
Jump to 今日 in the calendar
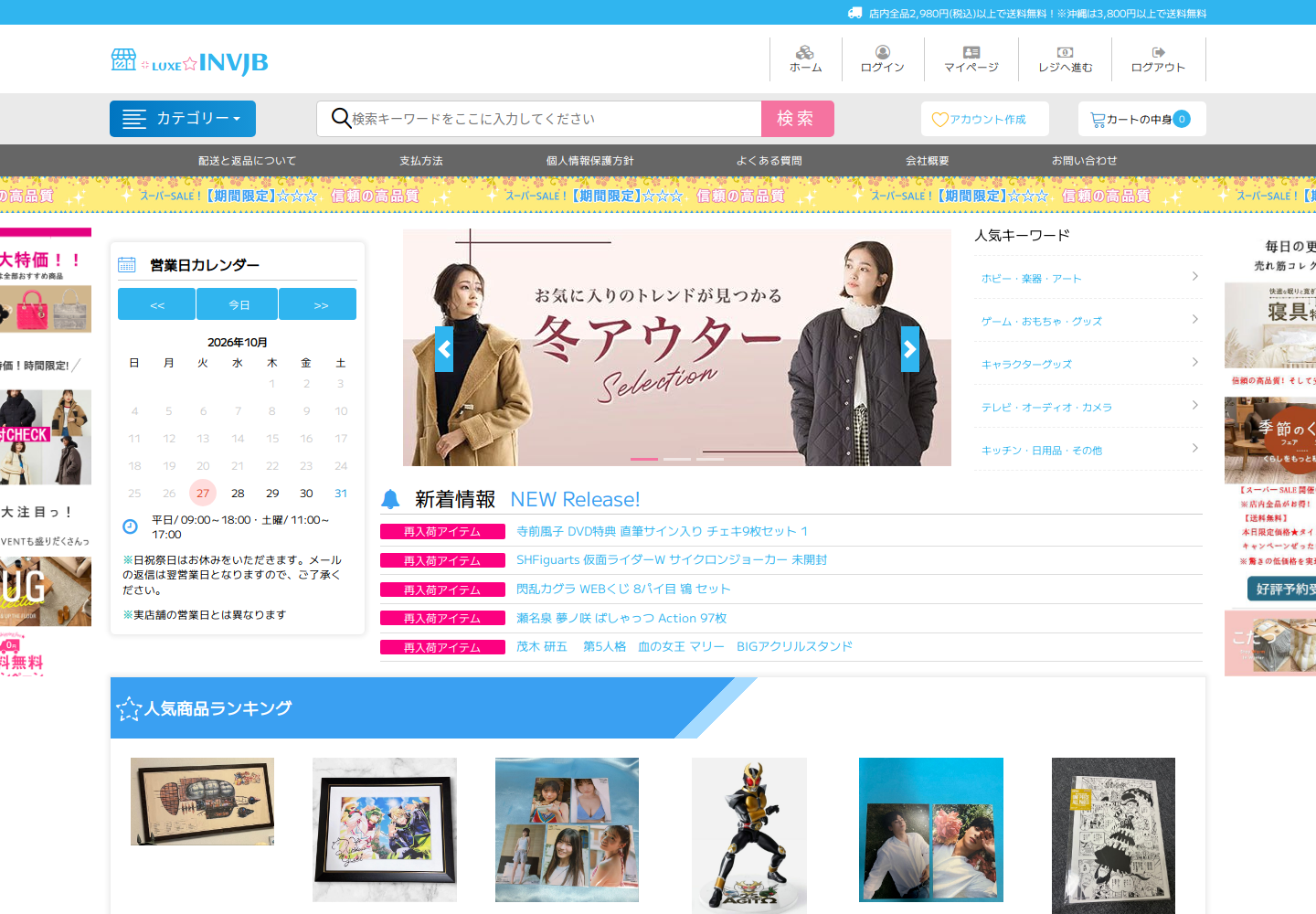(238, 304)
